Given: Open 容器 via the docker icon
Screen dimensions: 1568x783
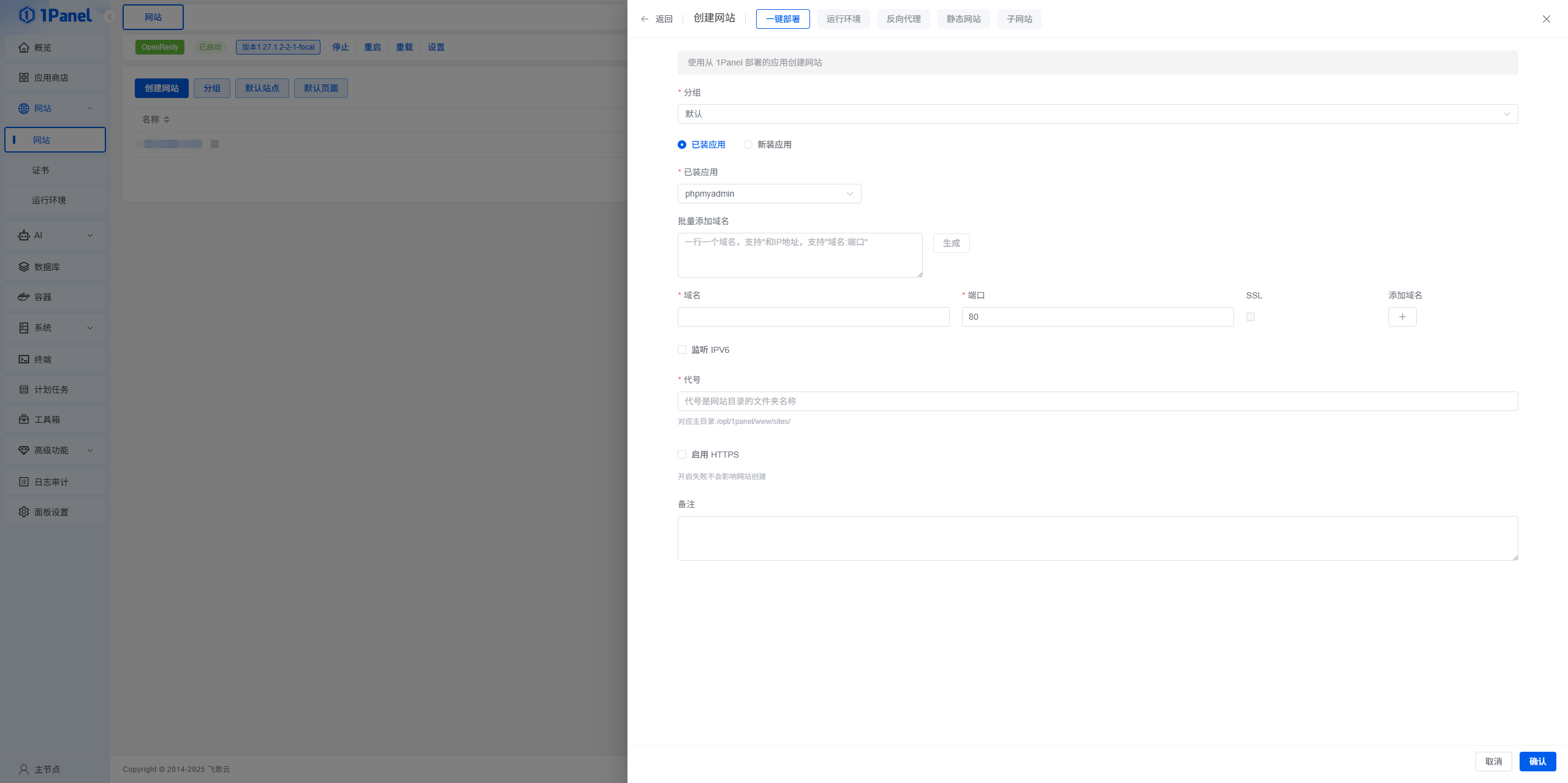Looking at the screenshot, I should click(x=24, y=297).
